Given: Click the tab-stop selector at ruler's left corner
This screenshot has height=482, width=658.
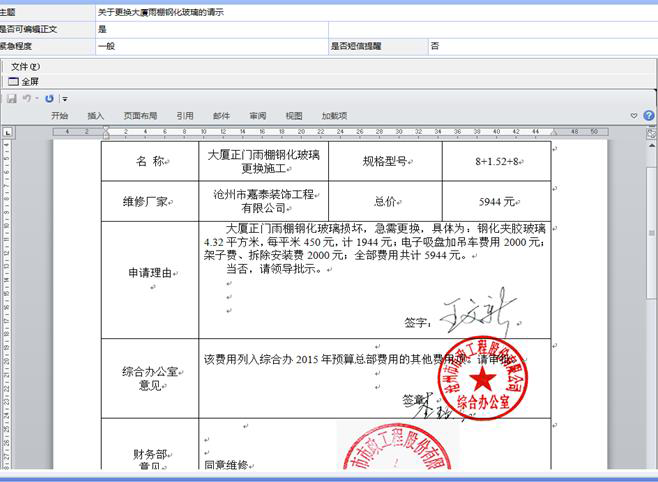Looking at the screenshot, I should point(7,131).
